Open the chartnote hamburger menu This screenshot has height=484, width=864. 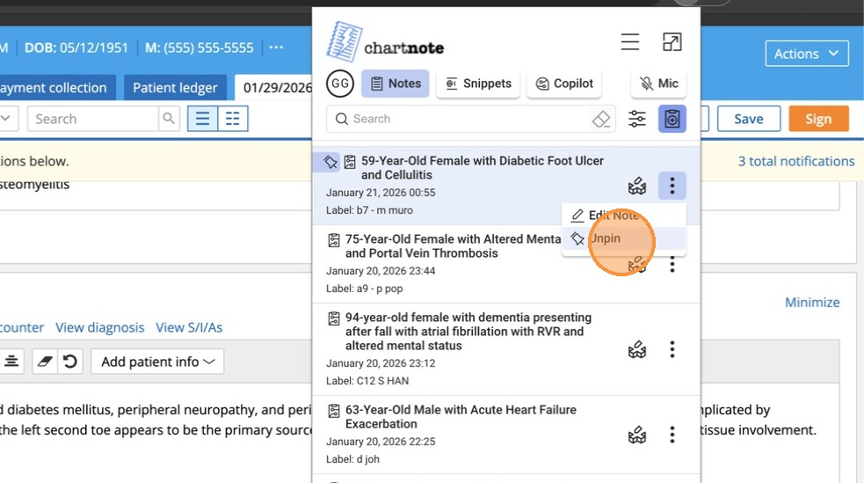[630, 42]
